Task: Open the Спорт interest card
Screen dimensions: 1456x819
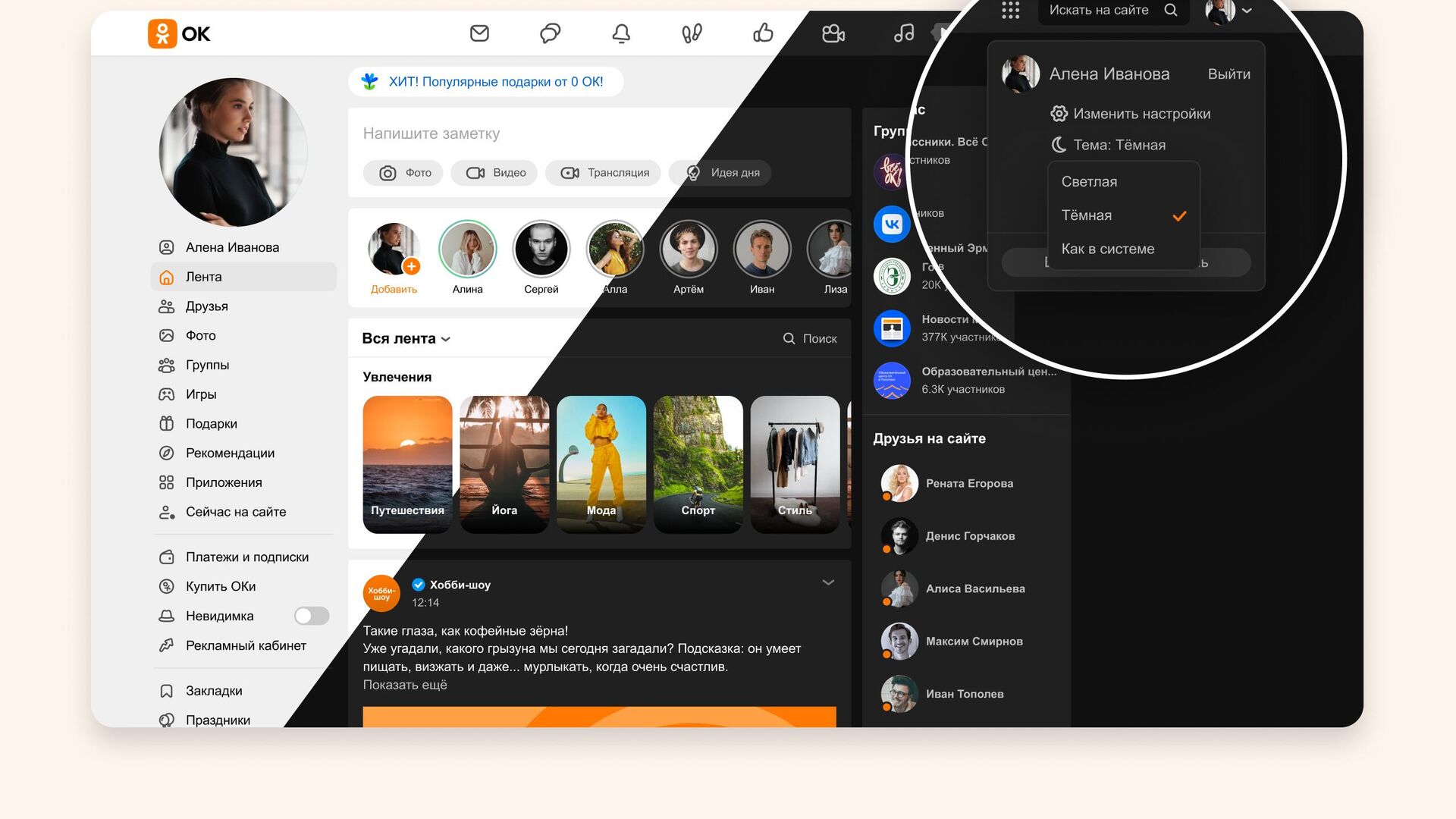Action: tap(698, 464)
